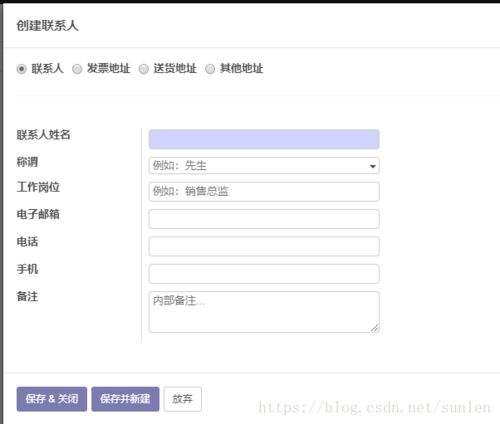Click the 联系人姓名 field label
The height and width of the screenshot is (424, 500).
pos(43,135)
